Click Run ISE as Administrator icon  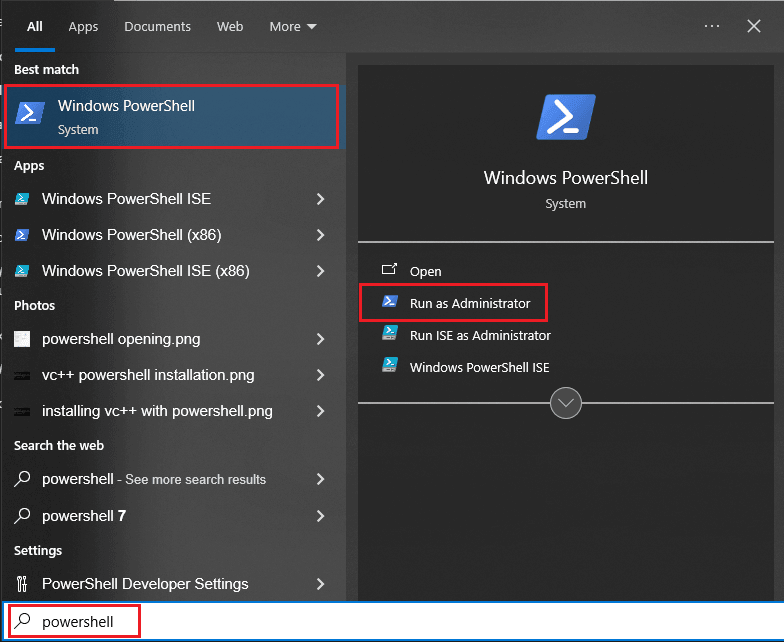point(390,333)
